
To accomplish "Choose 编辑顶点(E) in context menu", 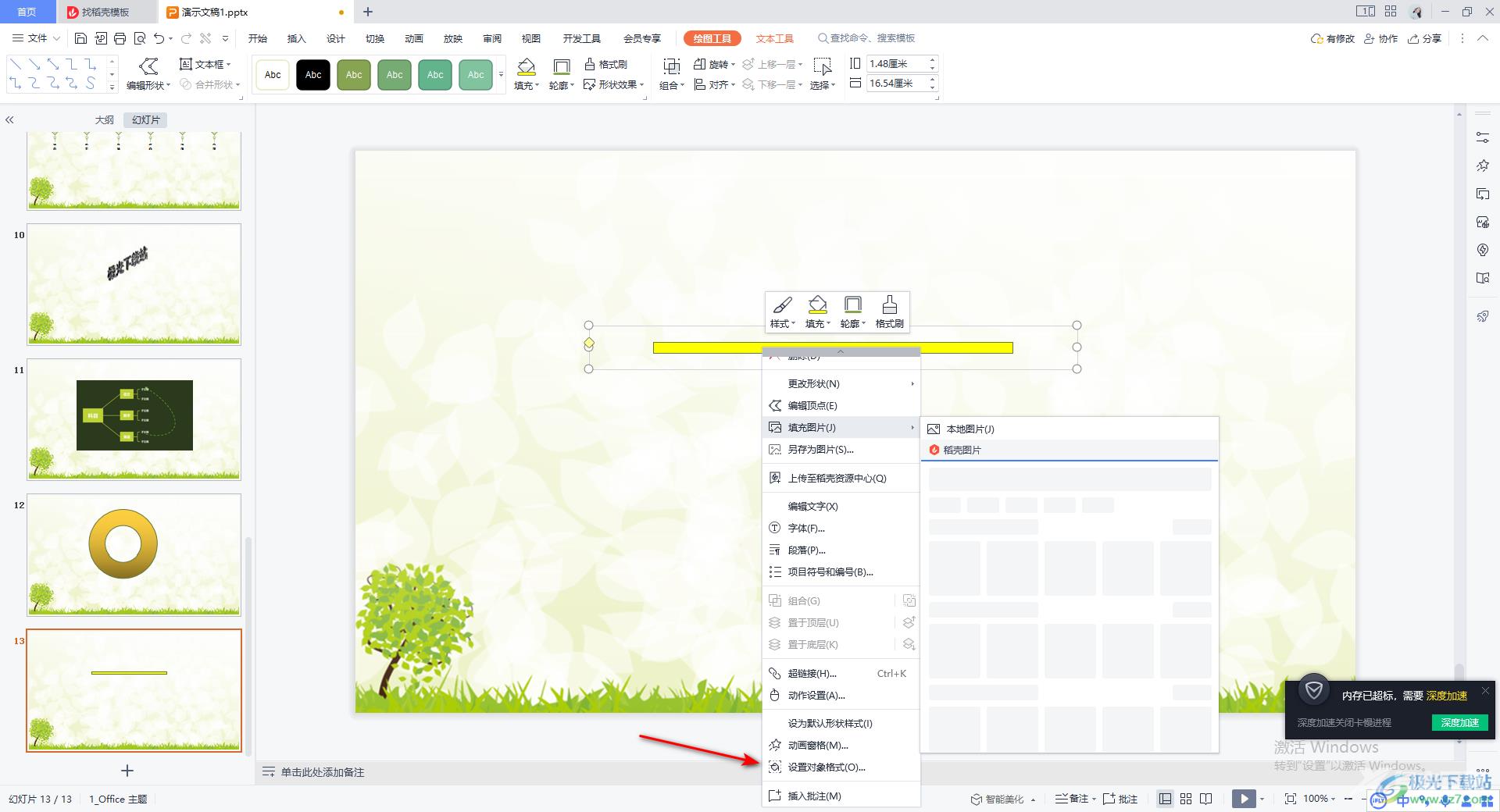I will [x=841, y=405].
